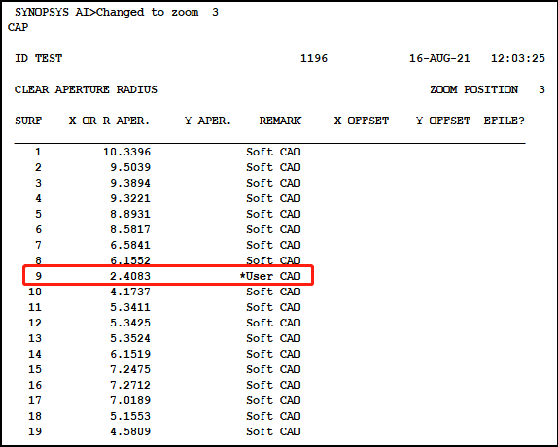Click 'Soft CAO' remark on the 9.5039 row
Viewport: 558px width, 447px height.
pos(273,167)
